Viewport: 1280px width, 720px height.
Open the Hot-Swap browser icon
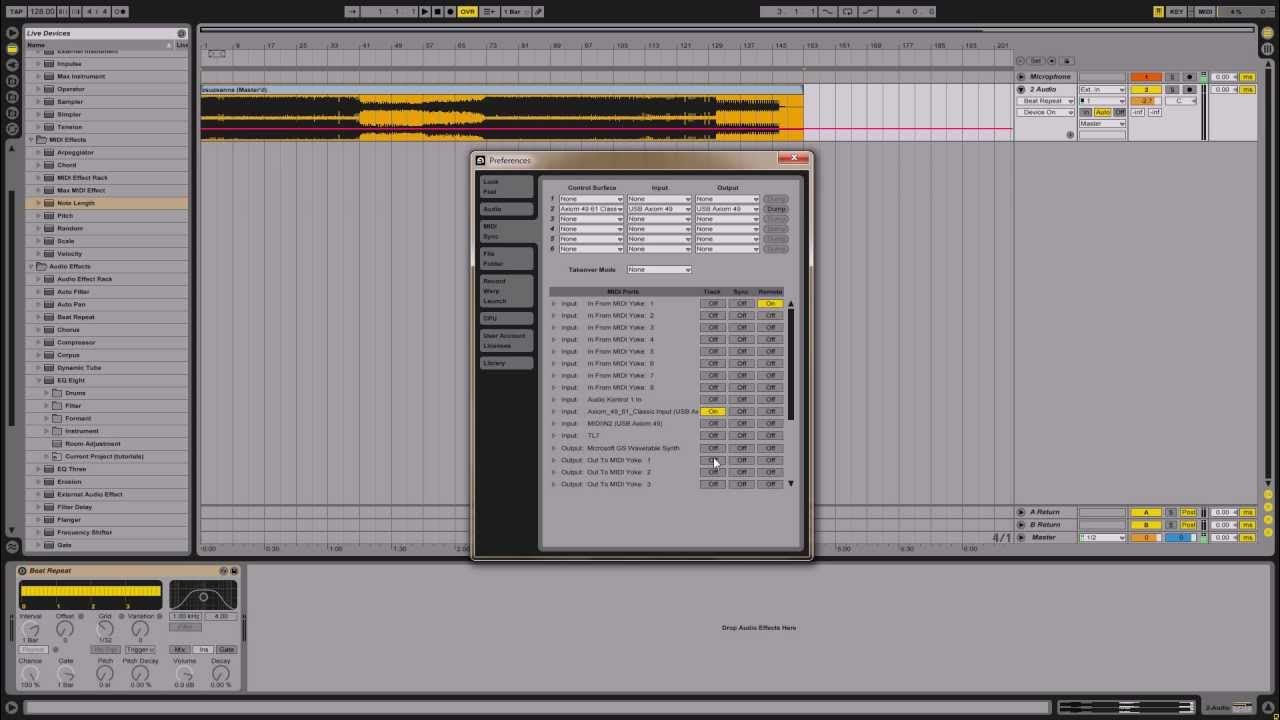point(12,129)
